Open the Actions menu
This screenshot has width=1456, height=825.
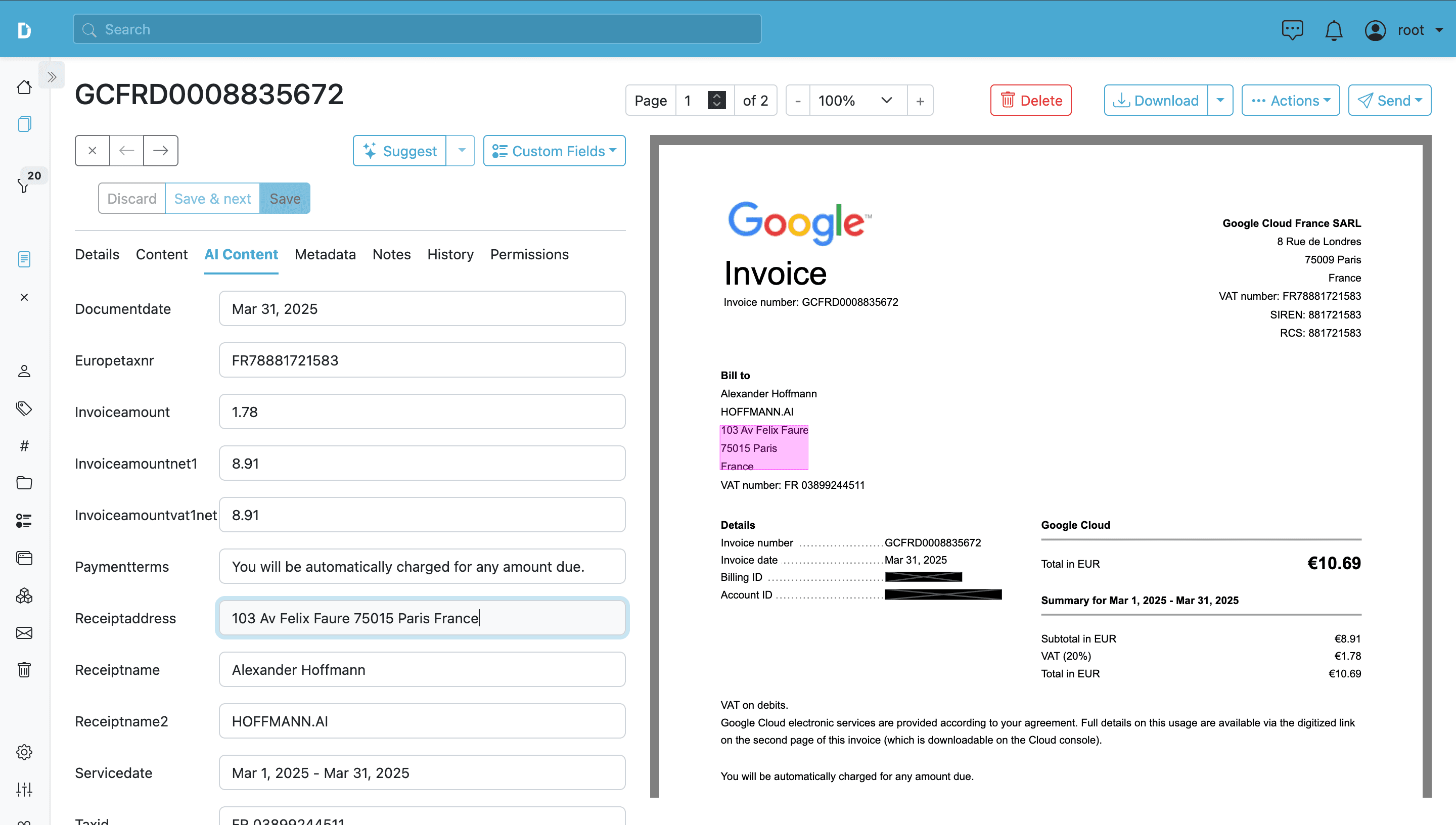(1291, 100)
